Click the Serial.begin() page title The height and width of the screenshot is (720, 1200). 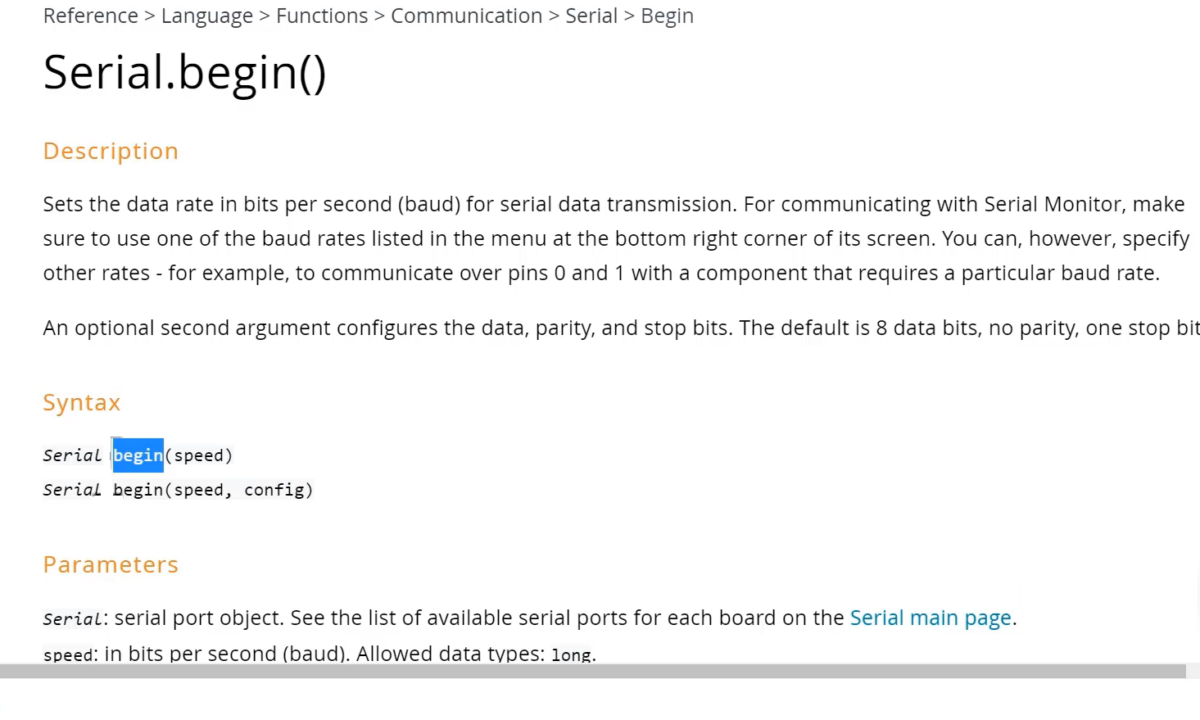(x=185, y=73)
